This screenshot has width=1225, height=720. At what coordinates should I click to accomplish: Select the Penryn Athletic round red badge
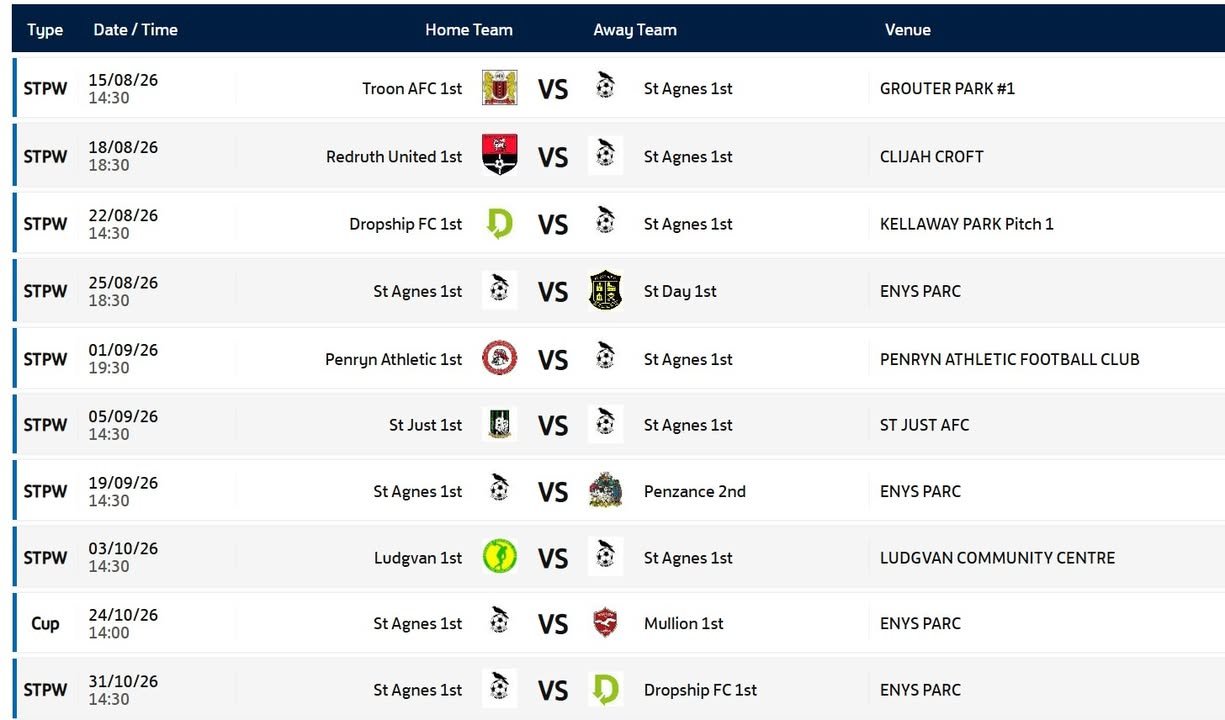coord(499,358)
